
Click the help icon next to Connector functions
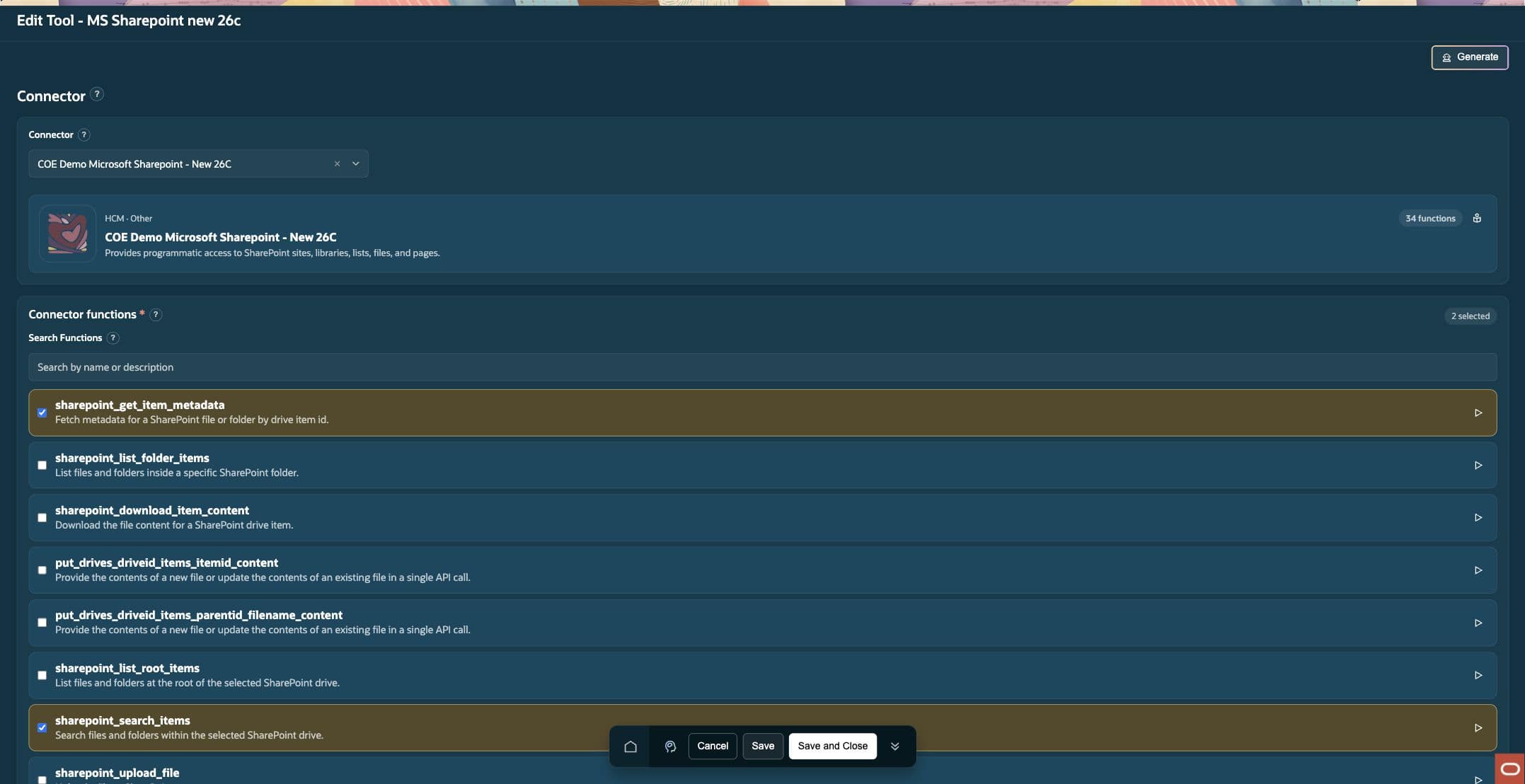pyautogui.click(x=156, y=315)
